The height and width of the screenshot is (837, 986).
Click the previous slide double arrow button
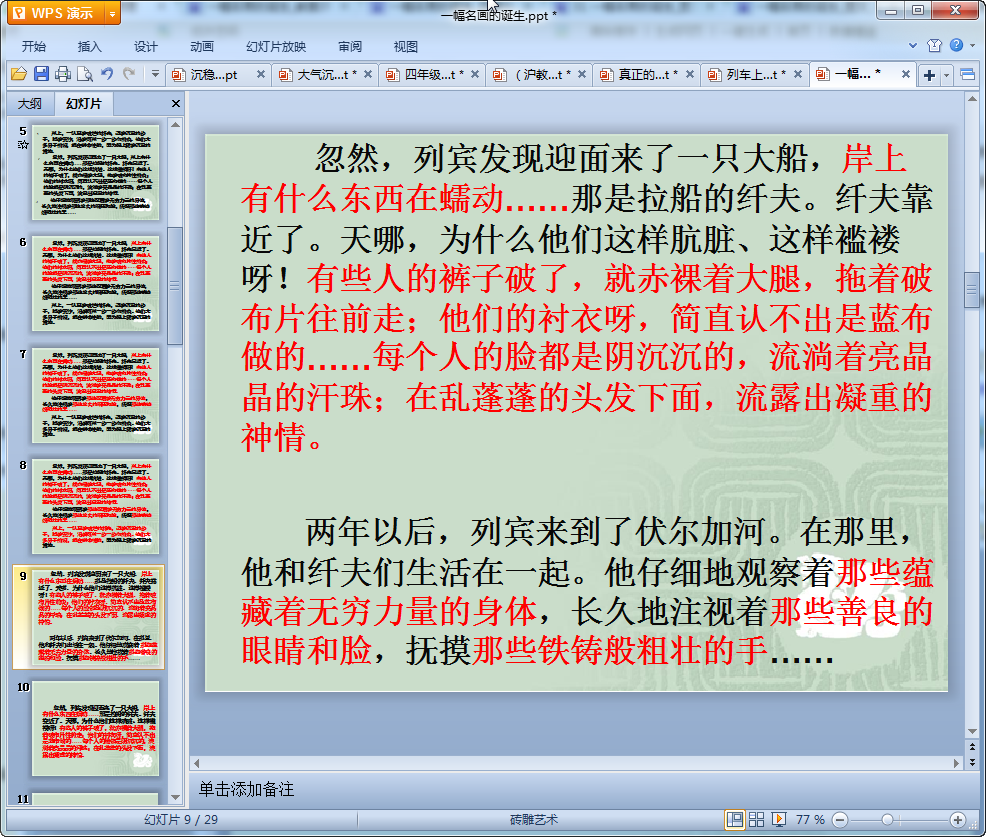[x=972, y=747]
